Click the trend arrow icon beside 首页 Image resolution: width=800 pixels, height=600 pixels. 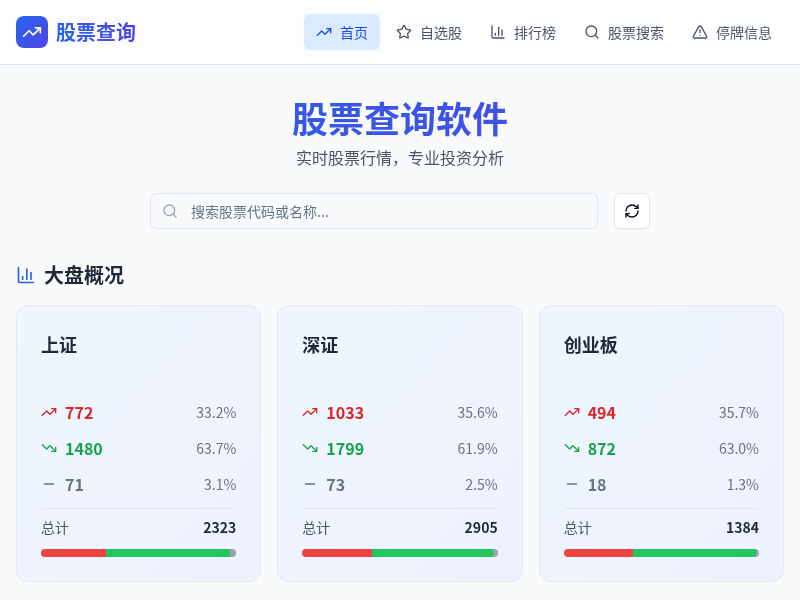coord(323,33)
